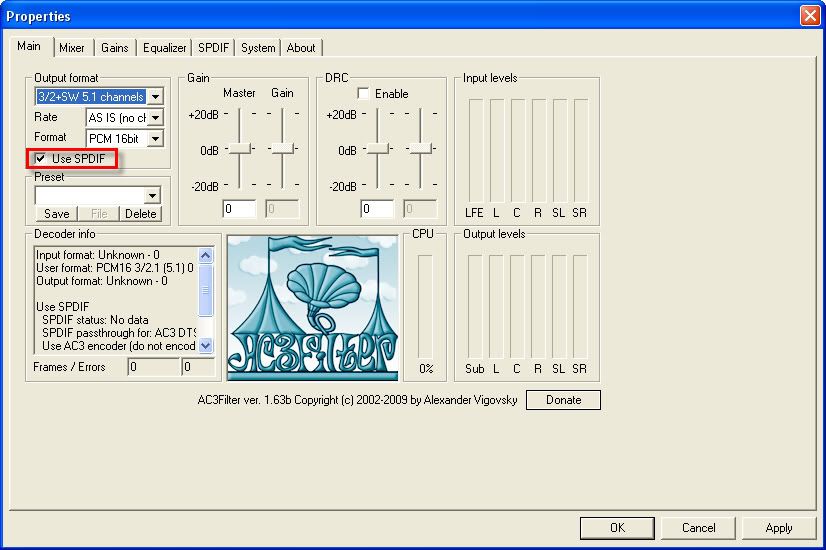826x550 pixels.
Task: Click the first Frames / Errors field
Action: point(154,367)
